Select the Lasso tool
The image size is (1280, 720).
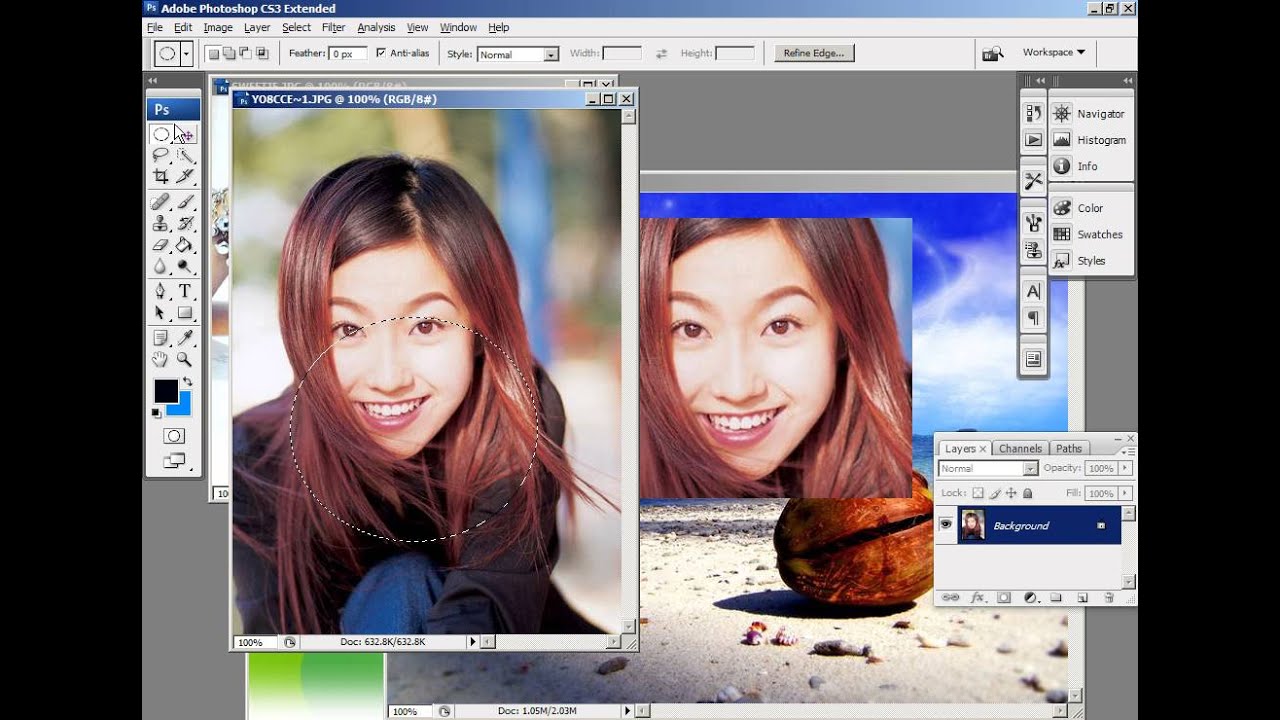click(x=160, y=155)
